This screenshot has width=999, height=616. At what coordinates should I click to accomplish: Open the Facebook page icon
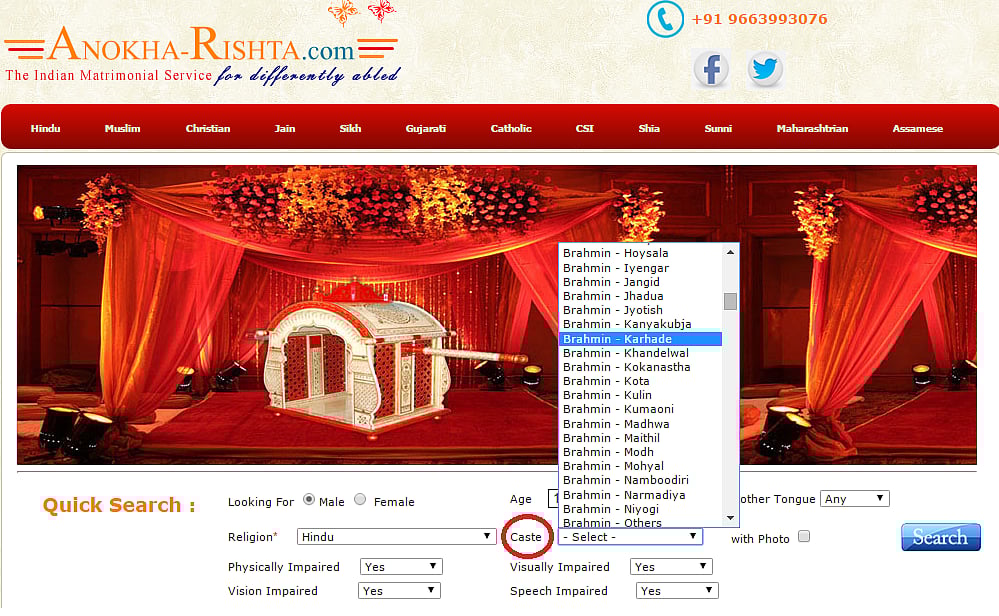(711, 70)
